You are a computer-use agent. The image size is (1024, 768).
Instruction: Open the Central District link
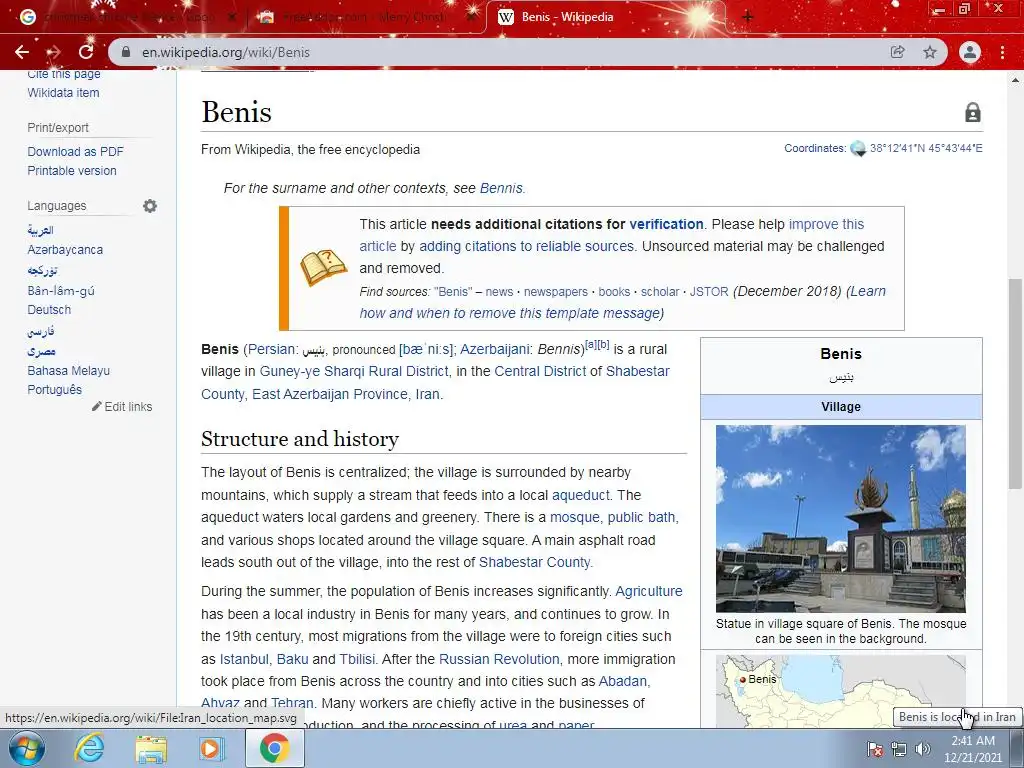point(540,371)
